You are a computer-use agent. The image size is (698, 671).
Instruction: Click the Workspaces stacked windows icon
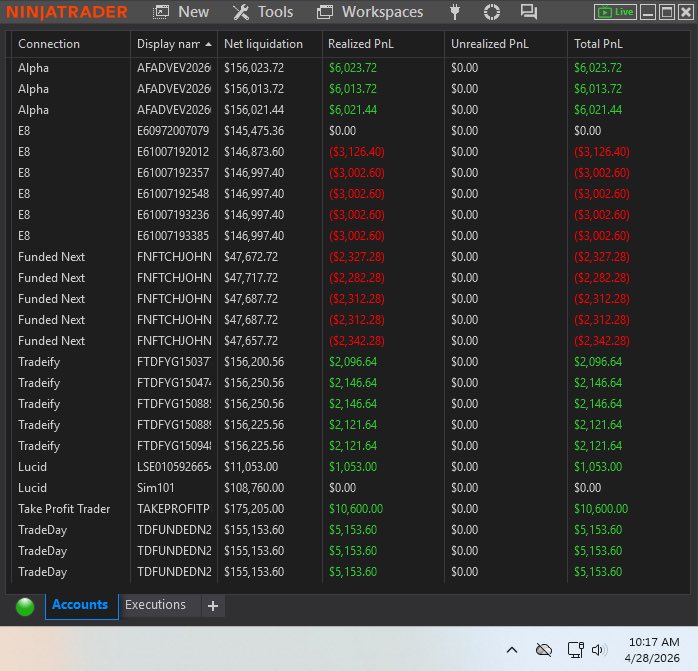(325, 12)
